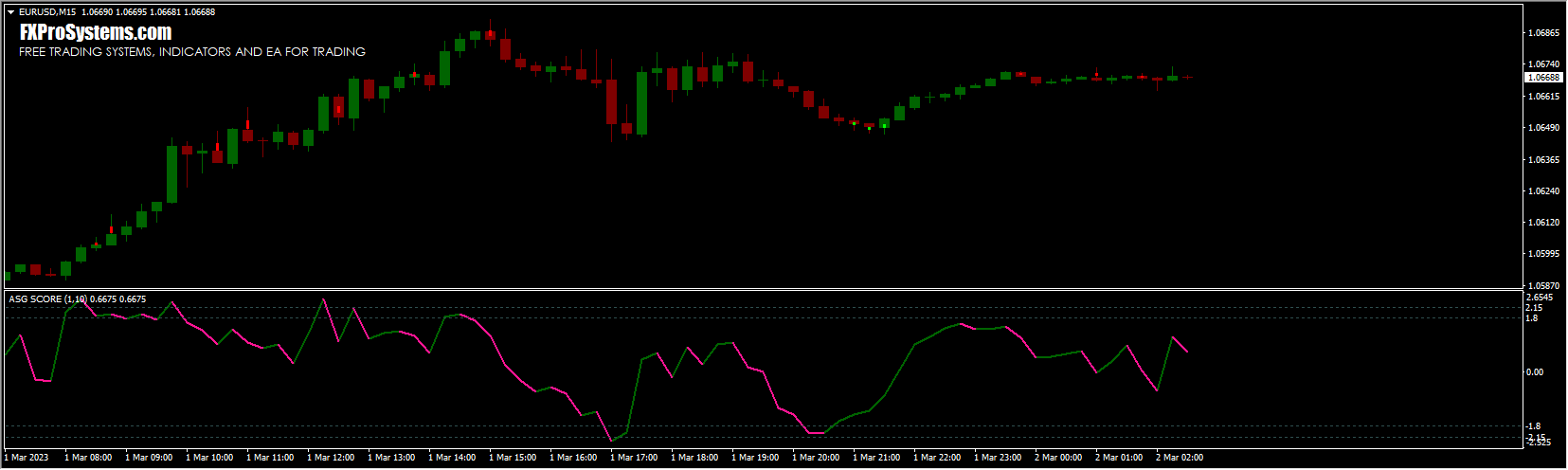Open the FXProSystems.com watermark link
Screen dimensions: 1568x470
(95, 33)
